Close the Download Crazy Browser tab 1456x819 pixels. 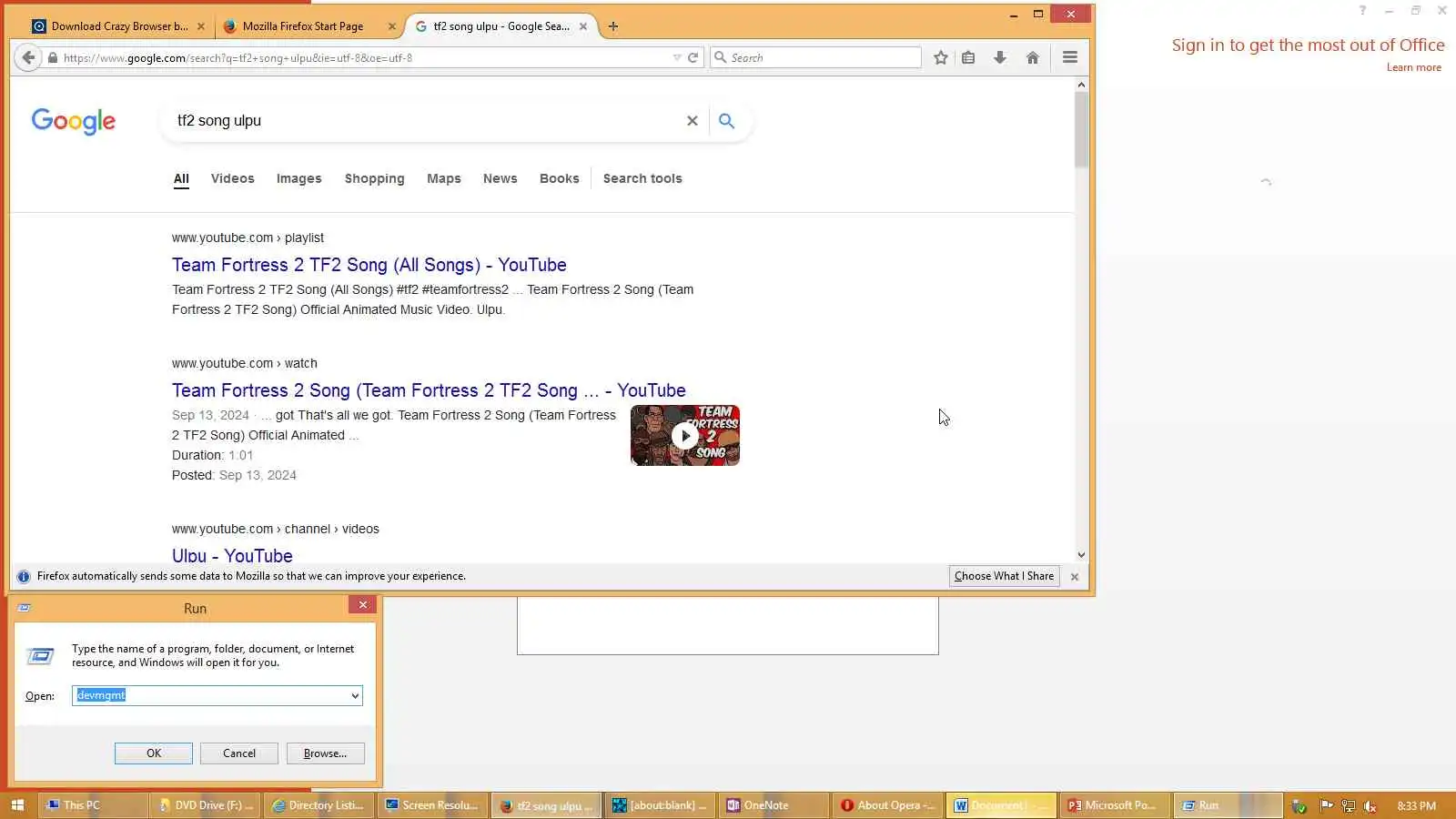(201, 26)
